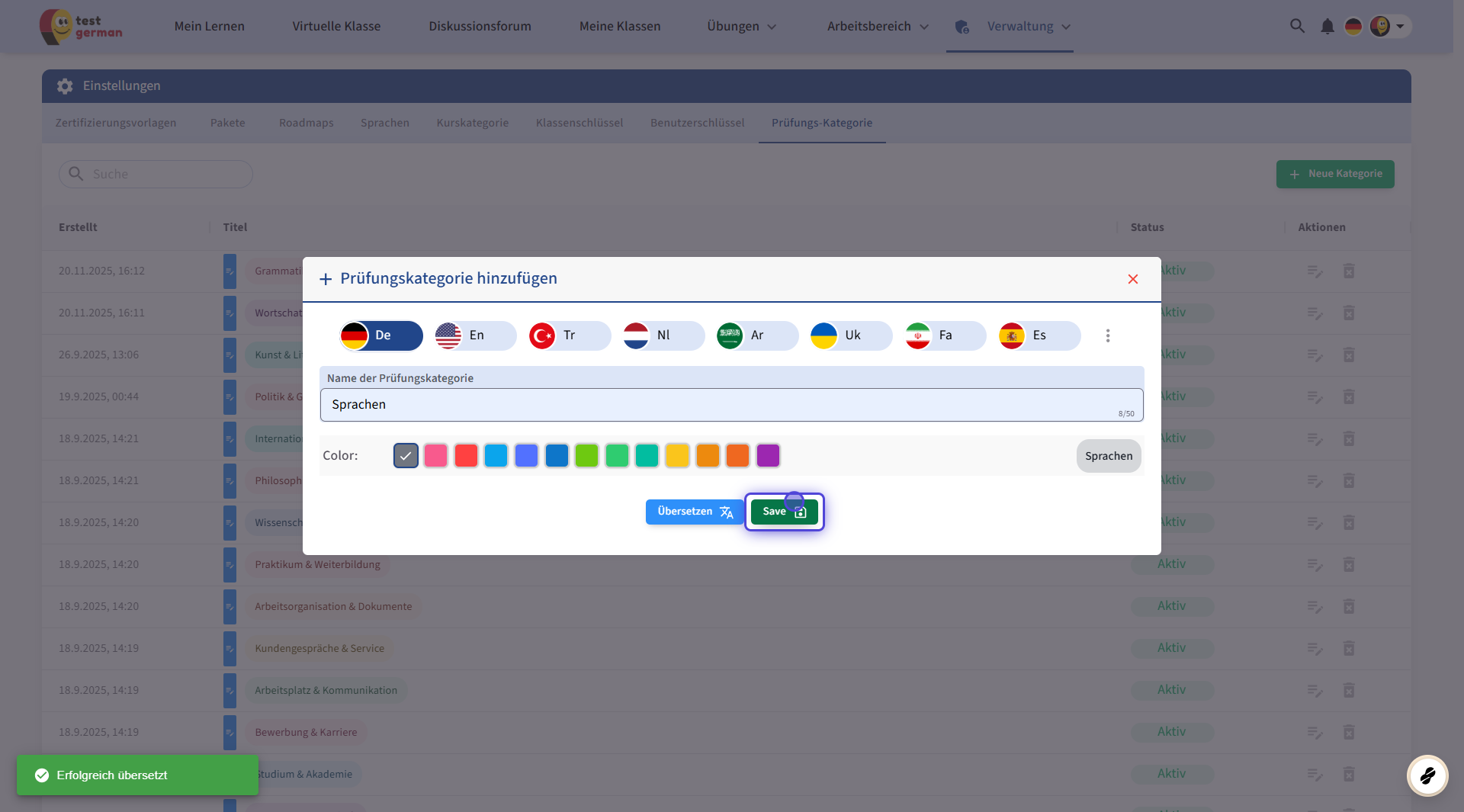Click the German flag language icon in header
Screen dimensions: 1464x812
pyautogui.click(x=1353, y=27)
